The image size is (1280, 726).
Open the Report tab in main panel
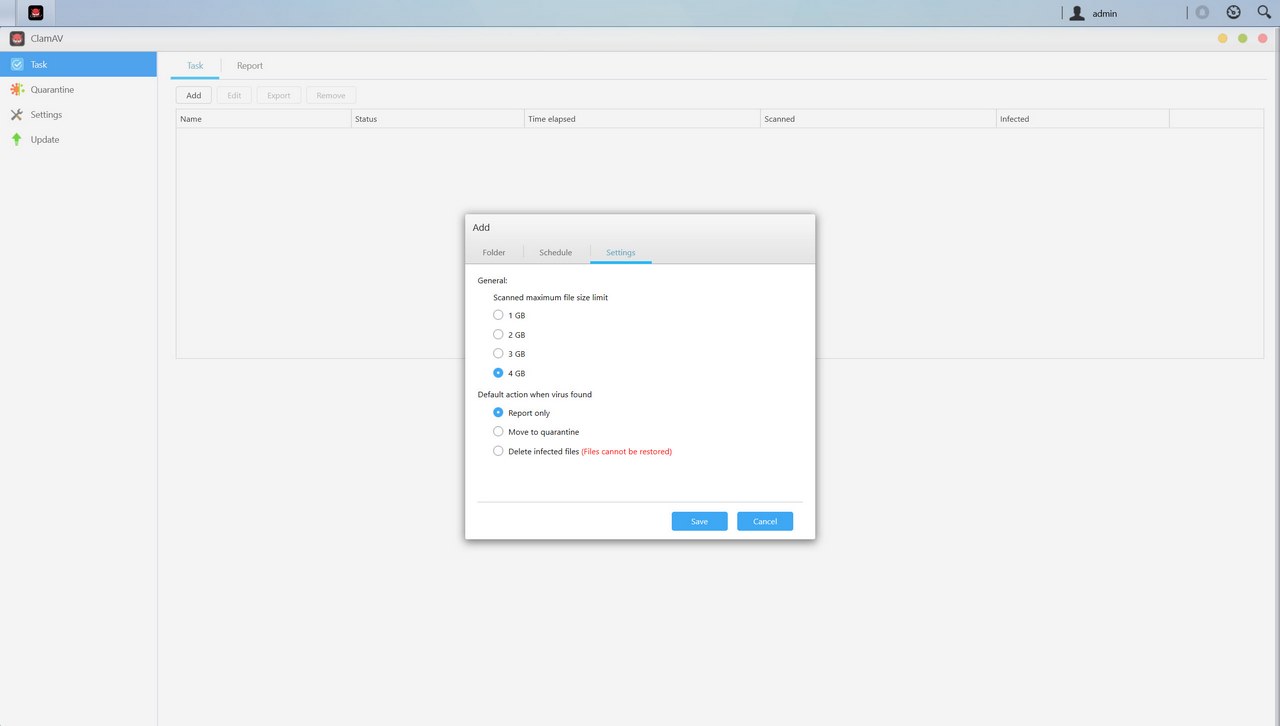tap(250, 66)
